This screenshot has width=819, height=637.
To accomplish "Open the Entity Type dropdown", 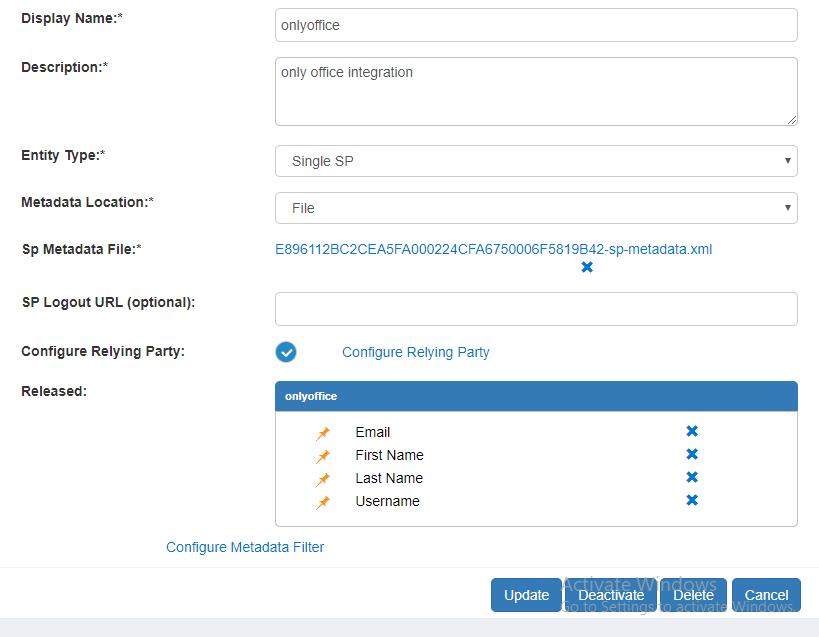I will [536, 161].
